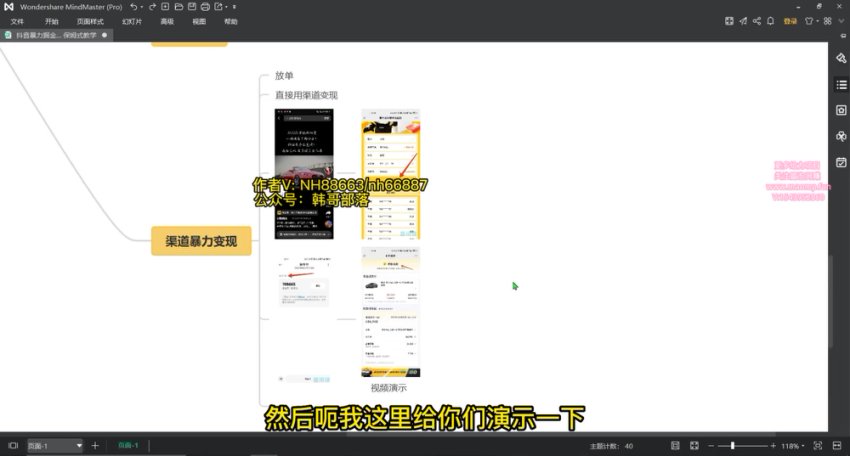The height and width of the screenshot is (456, 850).
Task: Click the 登录 login button
Action: click(x=790, y=20)
